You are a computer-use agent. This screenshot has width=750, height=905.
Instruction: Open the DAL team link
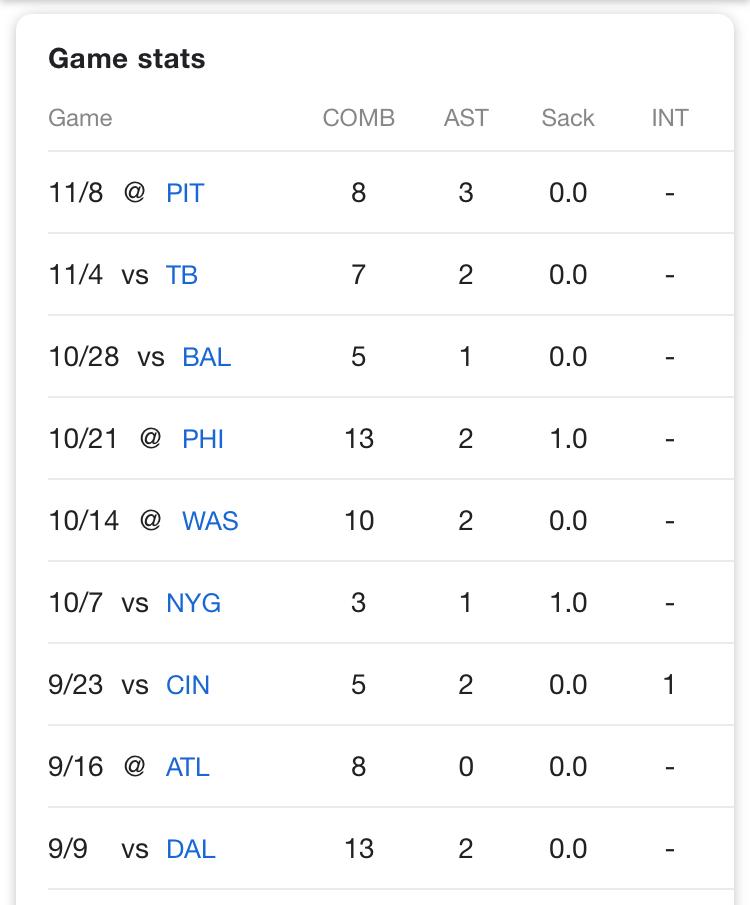[x=190, y=849]
